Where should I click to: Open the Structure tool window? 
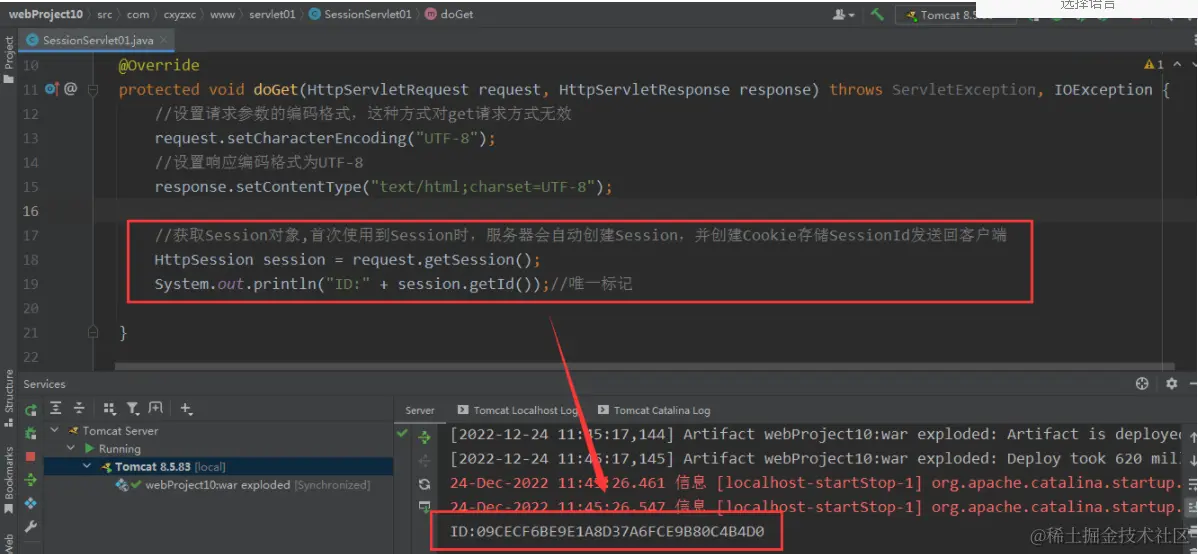[x=8, y=397]
